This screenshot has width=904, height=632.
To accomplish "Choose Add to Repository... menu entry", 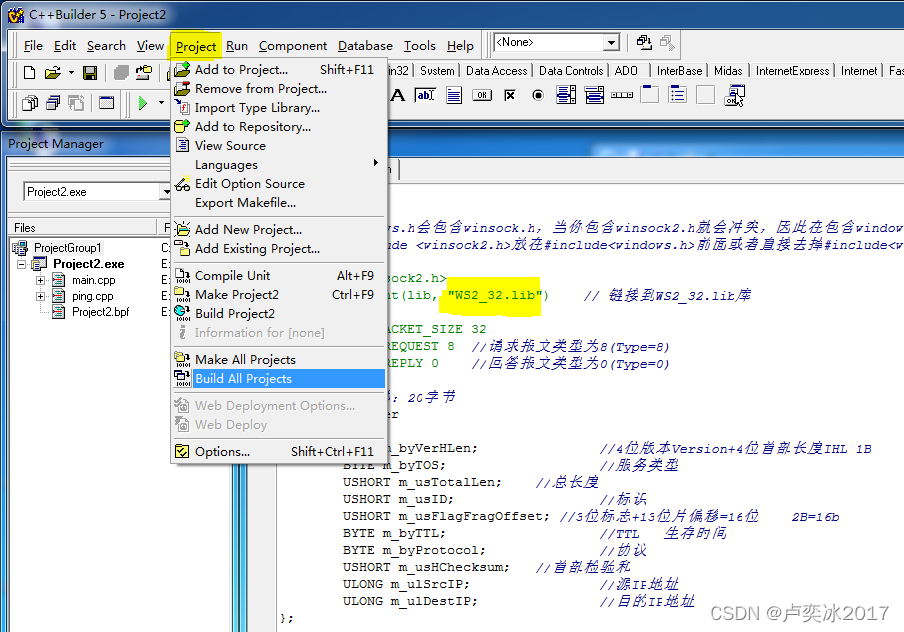I will [x=279, y=127].
